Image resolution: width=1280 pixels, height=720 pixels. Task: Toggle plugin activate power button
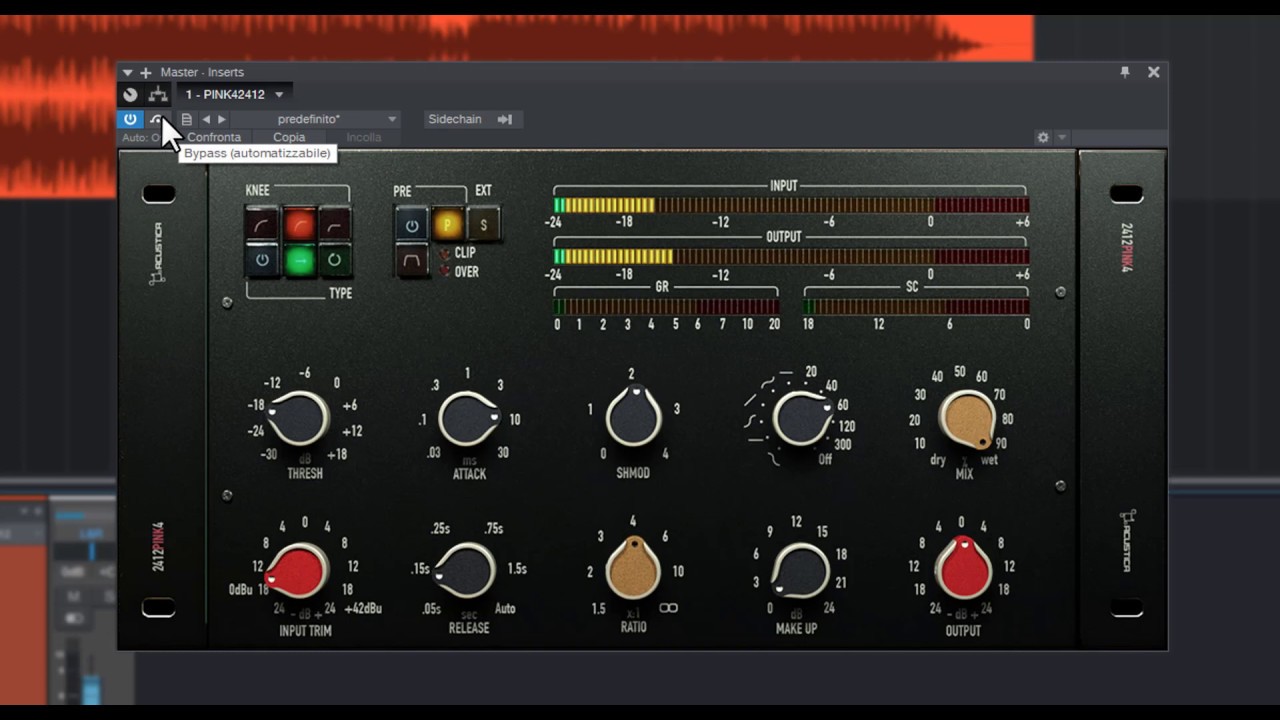(x=130, y=119)
